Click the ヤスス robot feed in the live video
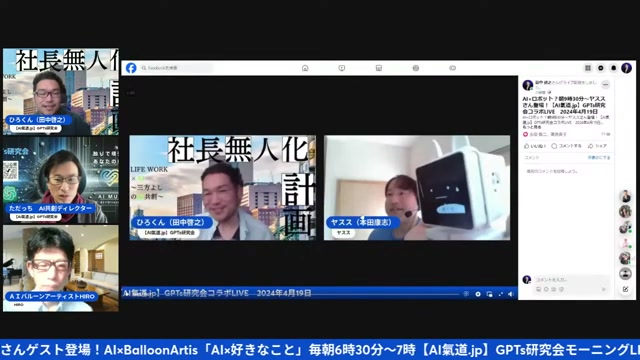Viewport: 640px width, 360px height. pos(417,188)
